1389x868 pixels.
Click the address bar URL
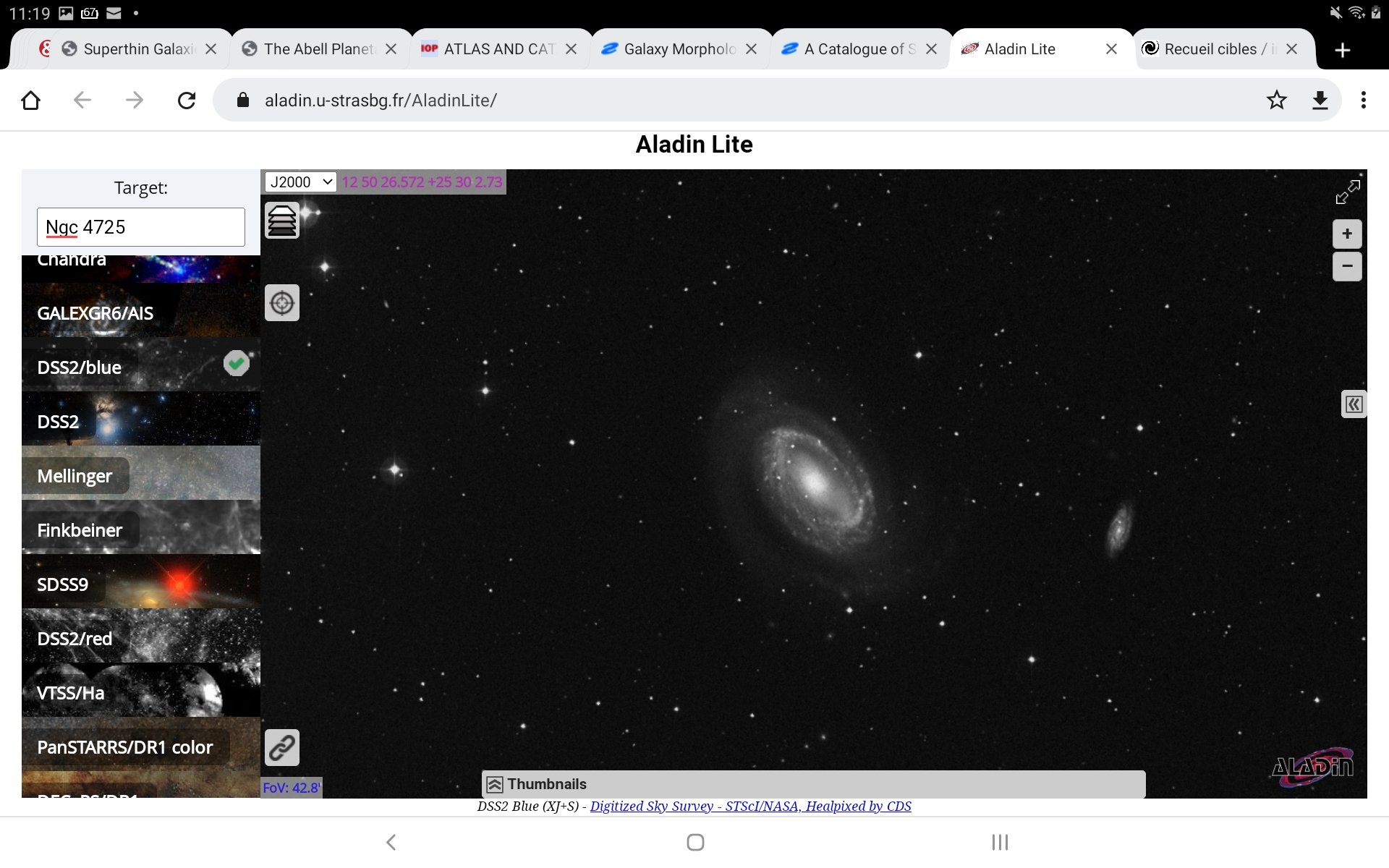[x=381, y=101]
